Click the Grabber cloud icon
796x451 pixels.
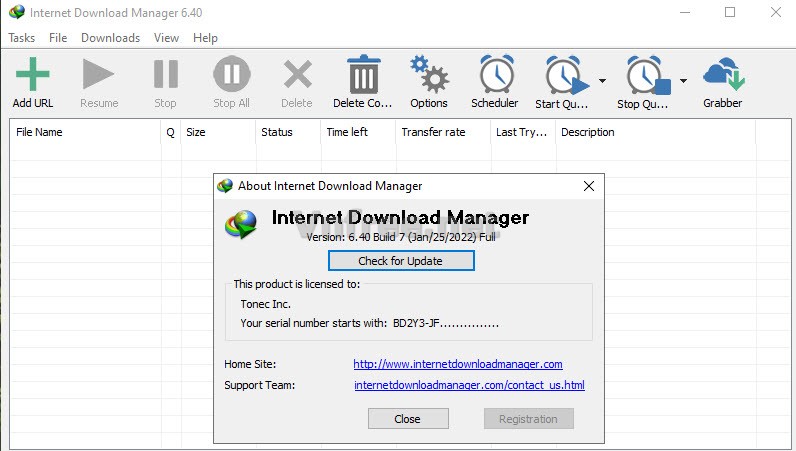click(722, 77)
